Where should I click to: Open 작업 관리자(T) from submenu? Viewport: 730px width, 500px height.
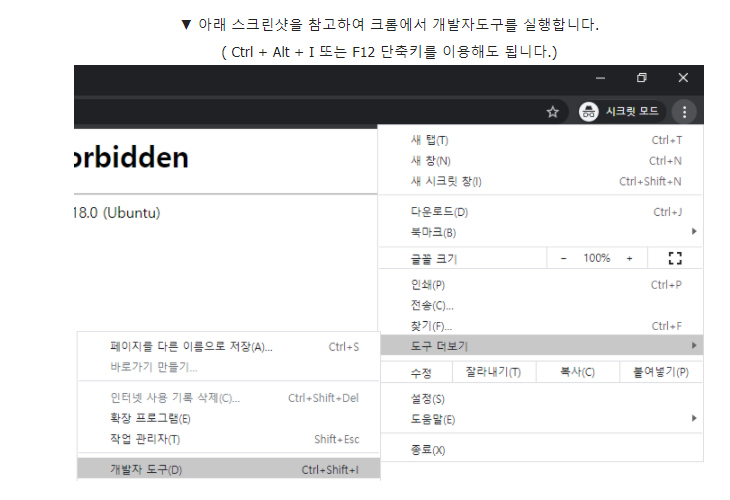point(229,439)
